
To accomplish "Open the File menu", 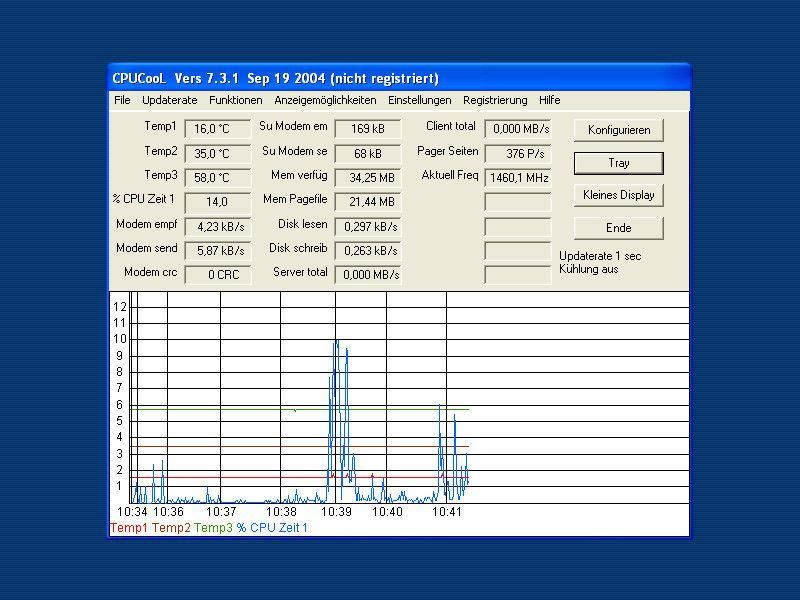I will pos(122,100).
